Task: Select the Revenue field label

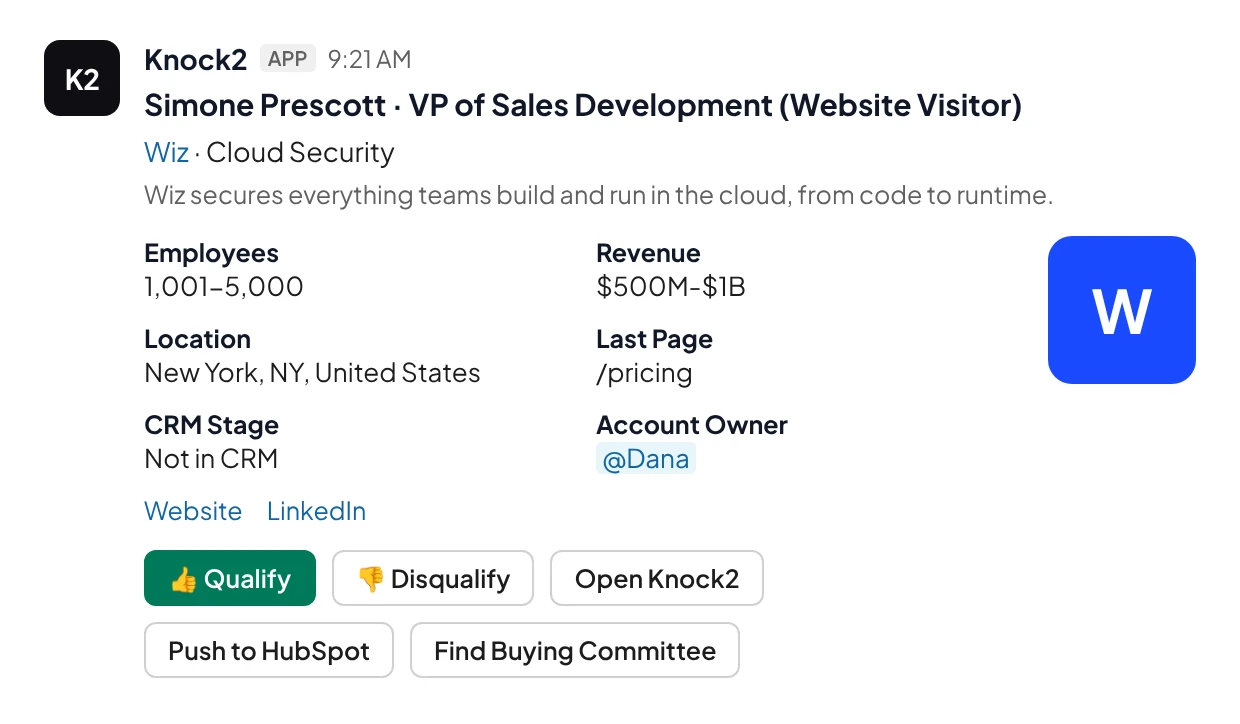Action: pos(648,253)
